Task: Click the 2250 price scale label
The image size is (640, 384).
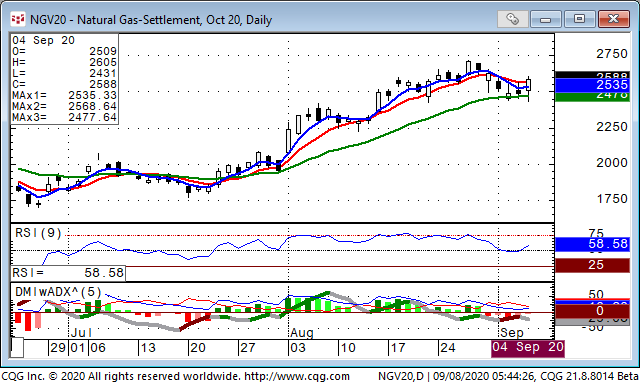Action: [612, 127]
